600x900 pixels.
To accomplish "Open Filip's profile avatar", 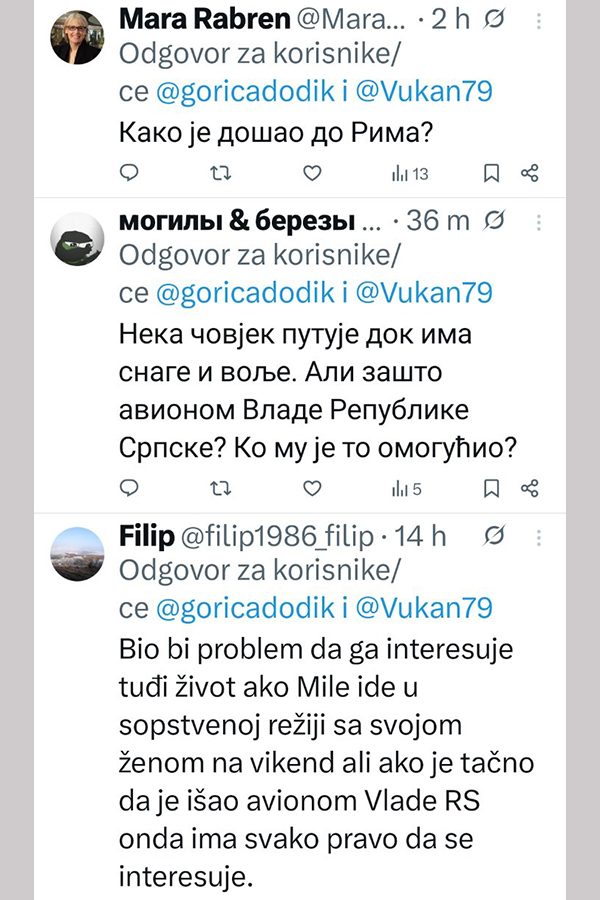I will pyautogui.click(x=77, y=552).
